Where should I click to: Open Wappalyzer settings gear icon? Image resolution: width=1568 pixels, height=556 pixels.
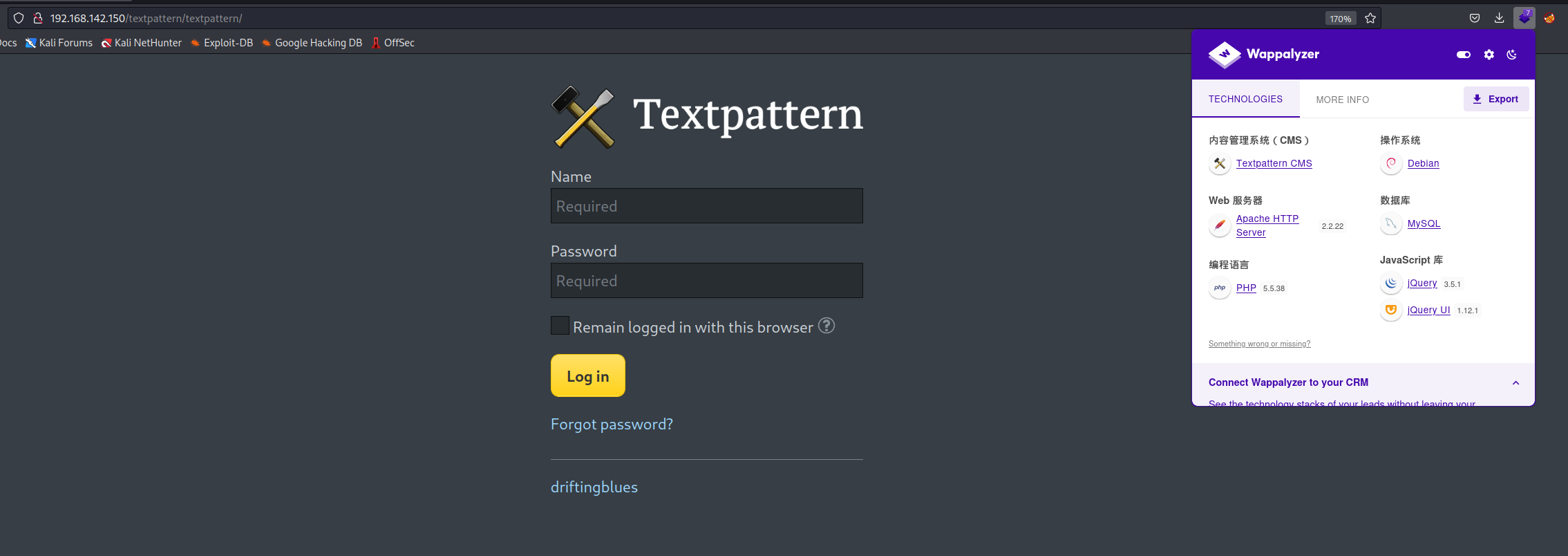point(1489,55)
